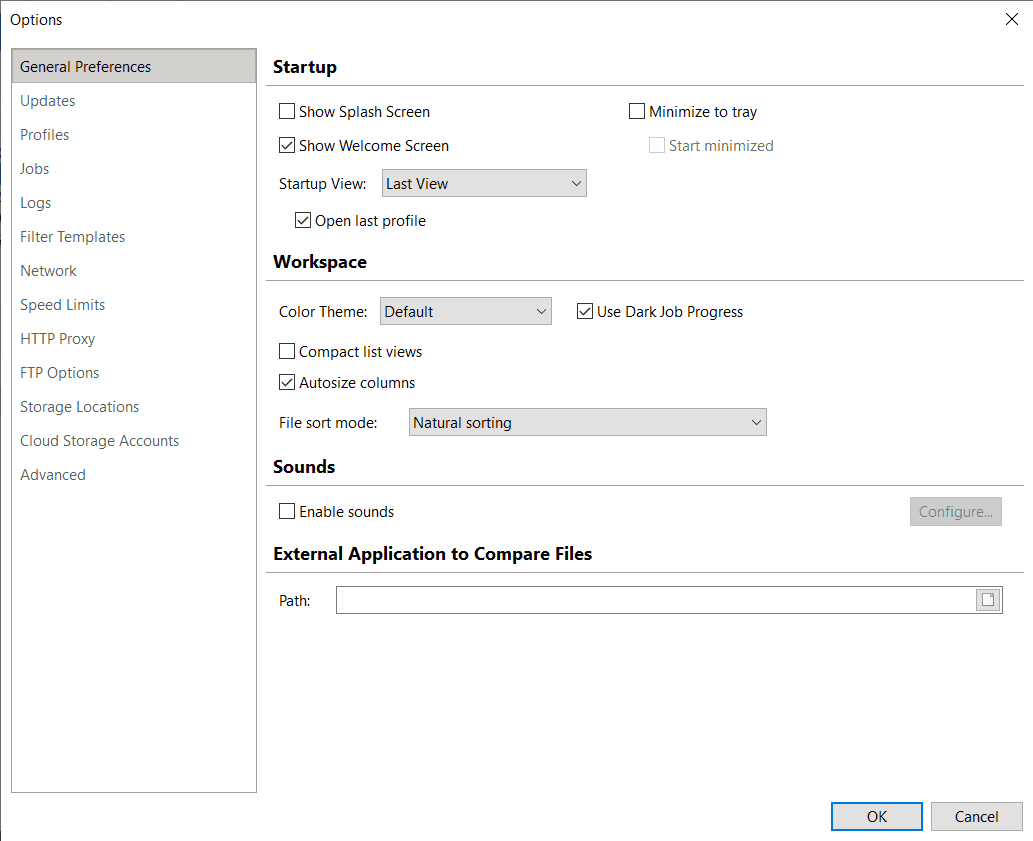Viewport: 1033px width, 841px height.
Task: Turn on Compact list views
Action: point(287,352)
